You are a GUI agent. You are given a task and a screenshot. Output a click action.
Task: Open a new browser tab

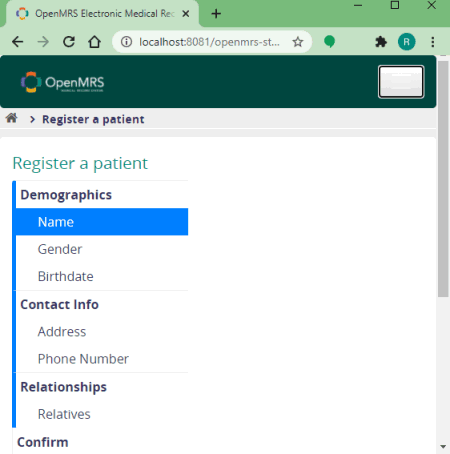tap(216, 14)
